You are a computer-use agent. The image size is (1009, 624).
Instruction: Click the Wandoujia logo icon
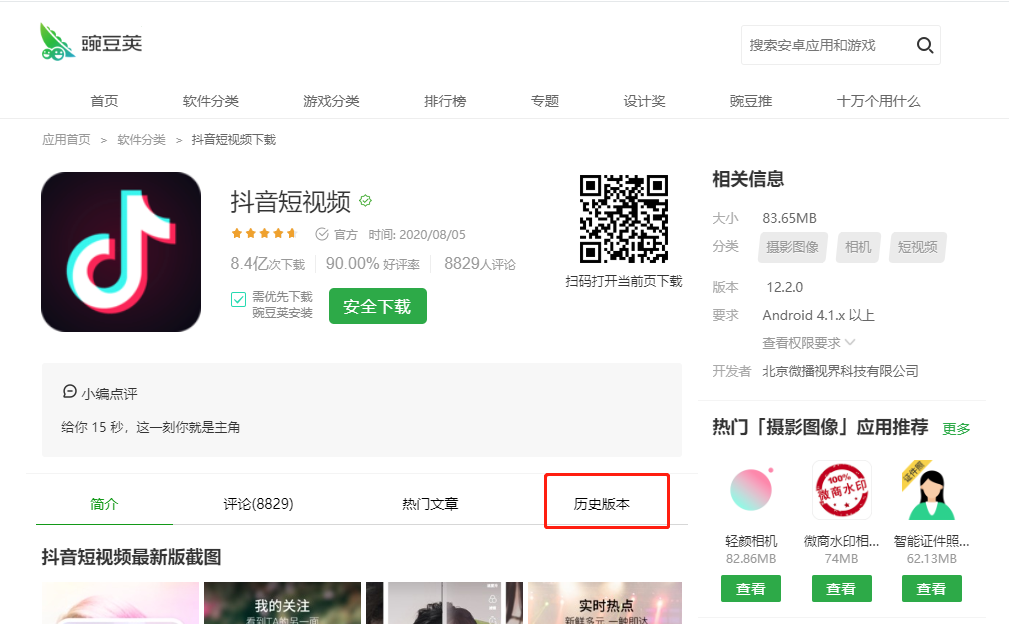(x=58, y=42)
